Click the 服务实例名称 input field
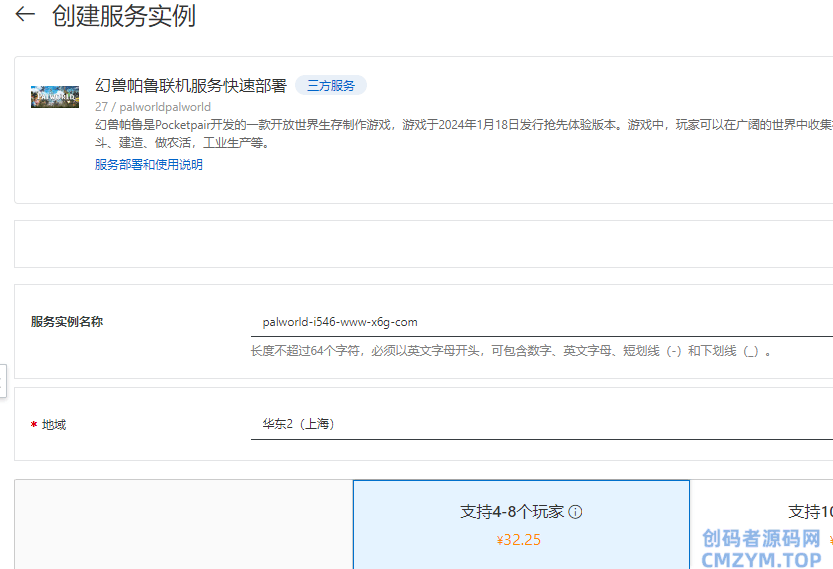833x569 pixels. [540, 322]
